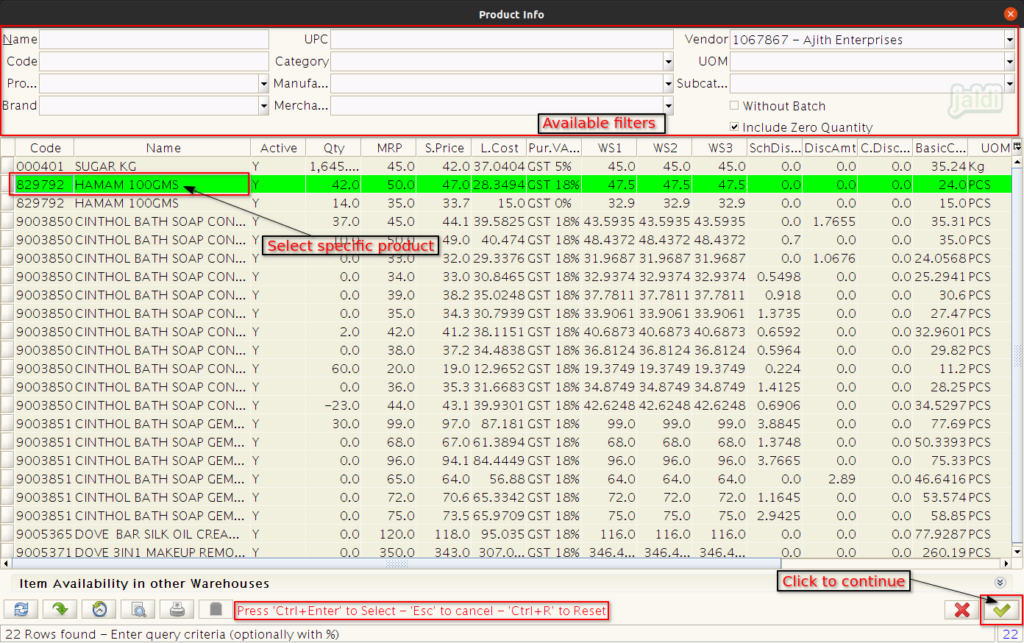This screenshot has width=1024, height=643.
Task: Click the UOM cell showing Kg
Action: [x=989, y=166]
